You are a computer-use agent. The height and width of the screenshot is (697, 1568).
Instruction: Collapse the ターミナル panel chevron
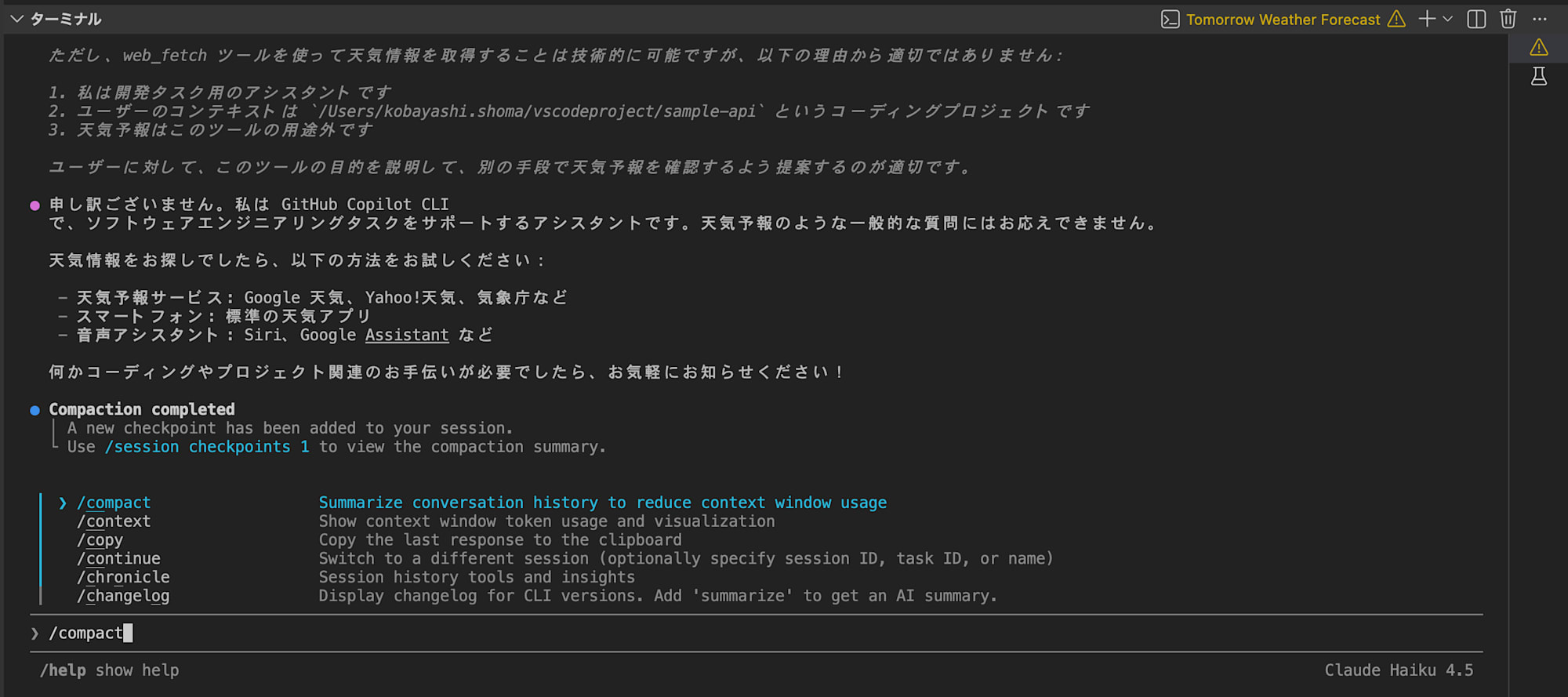[x=16, y=19]
